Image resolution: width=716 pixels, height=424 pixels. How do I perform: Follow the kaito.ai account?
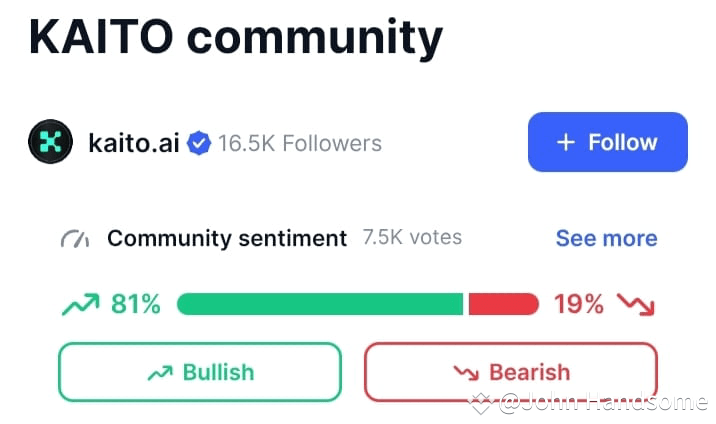(x=608, y=142)
